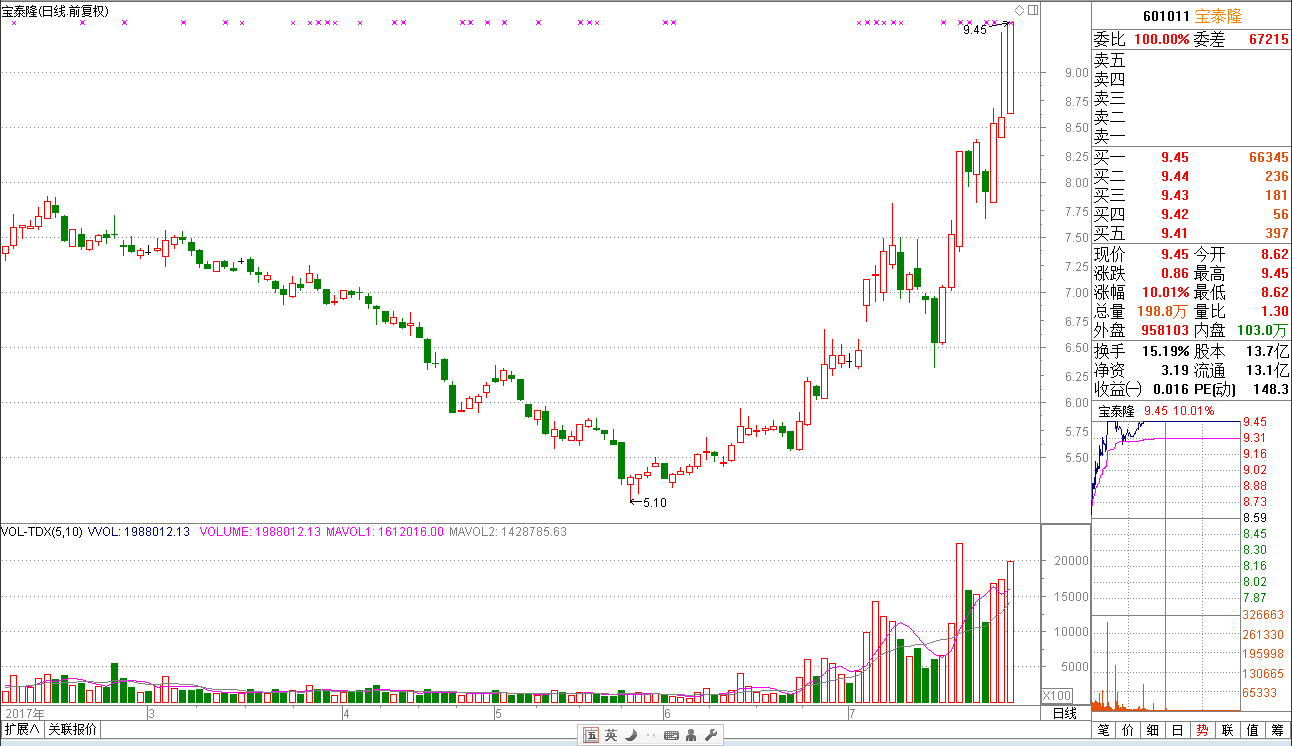Select 买一 bid volume 66345
Screen dimensions: 1292x746
1269,157
